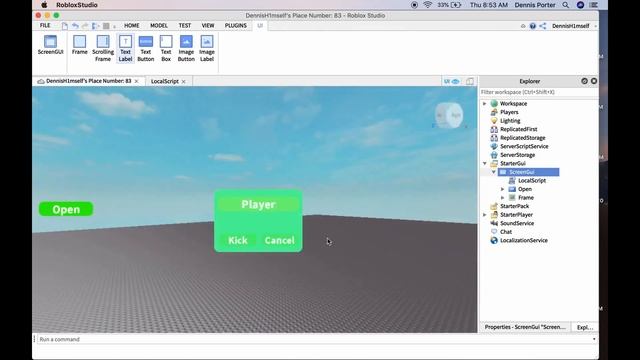
Task: Expand the Workspace tree node
Action: click(485, 104)
